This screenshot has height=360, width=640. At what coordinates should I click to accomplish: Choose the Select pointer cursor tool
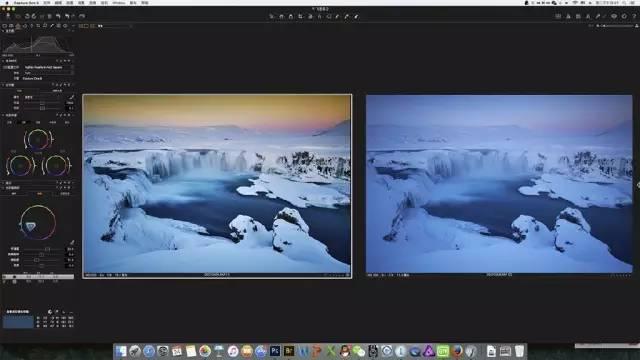[x=271, y=16]
